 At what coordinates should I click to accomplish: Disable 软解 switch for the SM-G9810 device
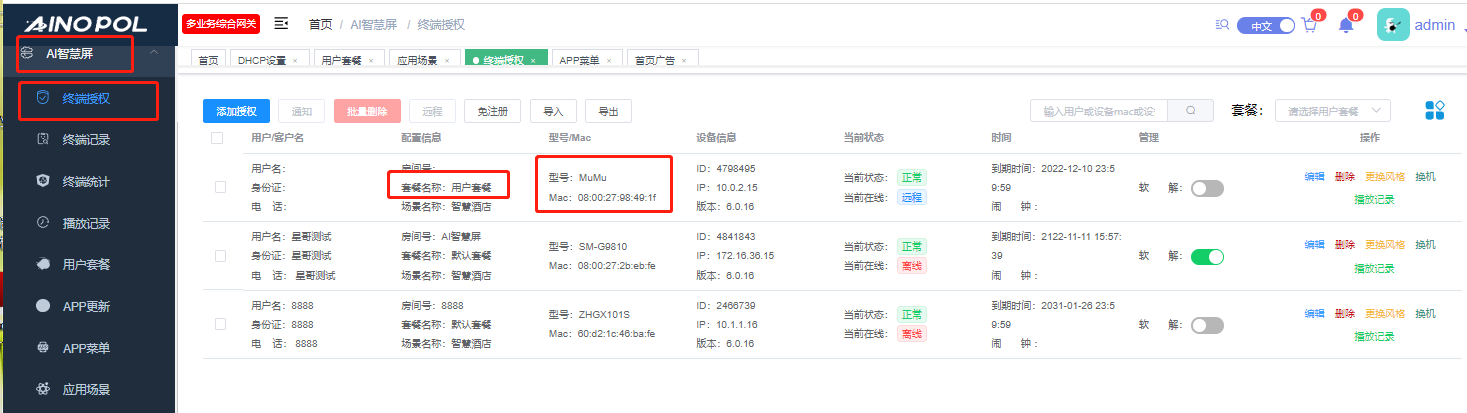coord(1207,257)
